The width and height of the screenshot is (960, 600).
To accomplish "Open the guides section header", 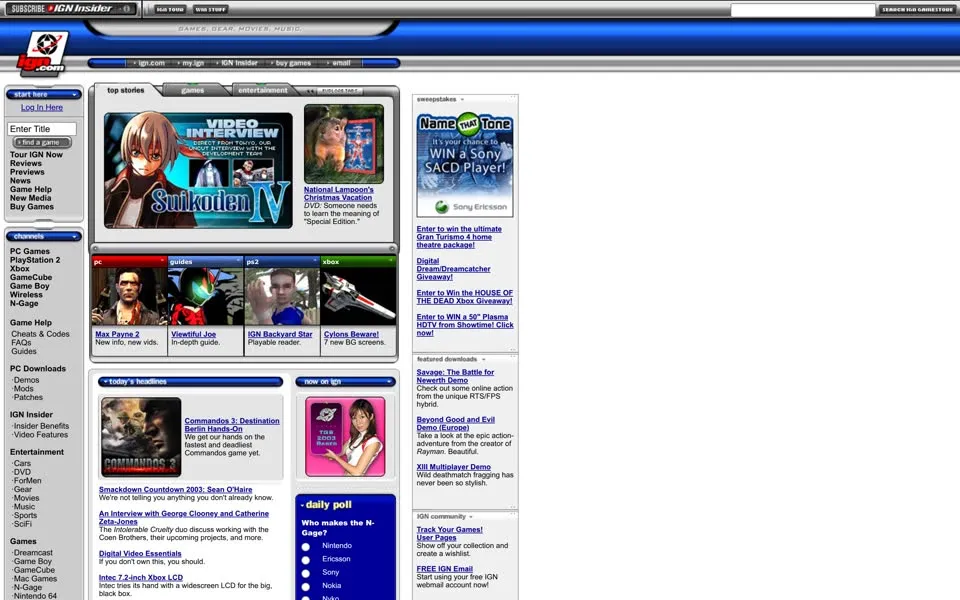I will click(205, 261).
